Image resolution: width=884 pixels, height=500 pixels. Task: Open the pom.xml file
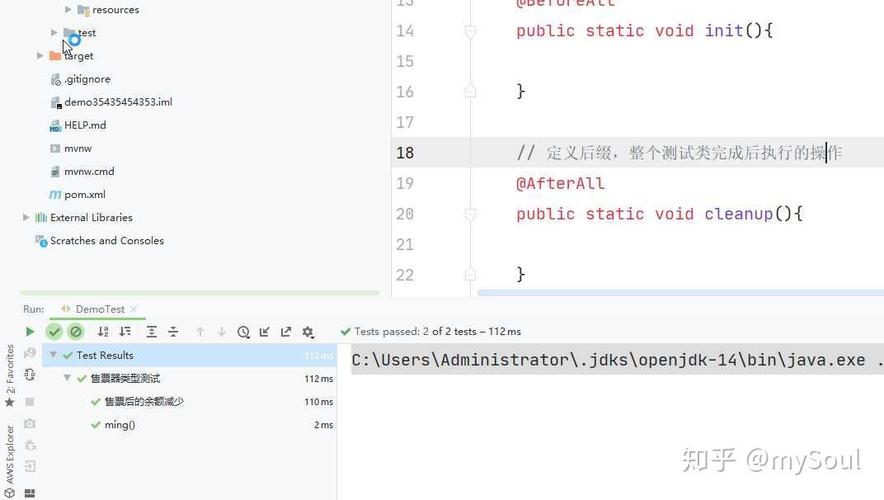pyautogui.click(x=85, y=194)
